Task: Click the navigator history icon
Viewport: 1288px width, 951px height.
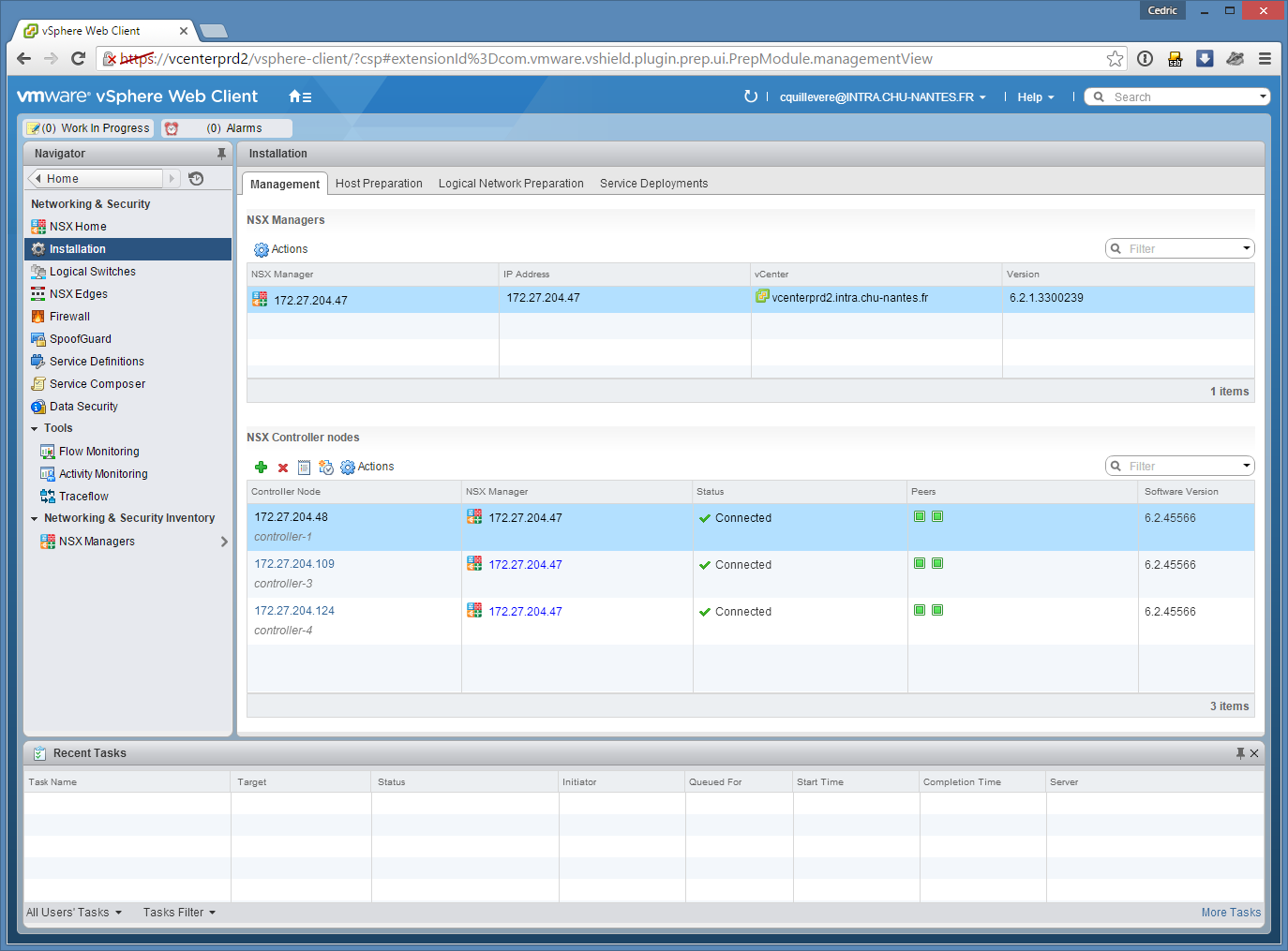Action: click(x=196, y=179)
